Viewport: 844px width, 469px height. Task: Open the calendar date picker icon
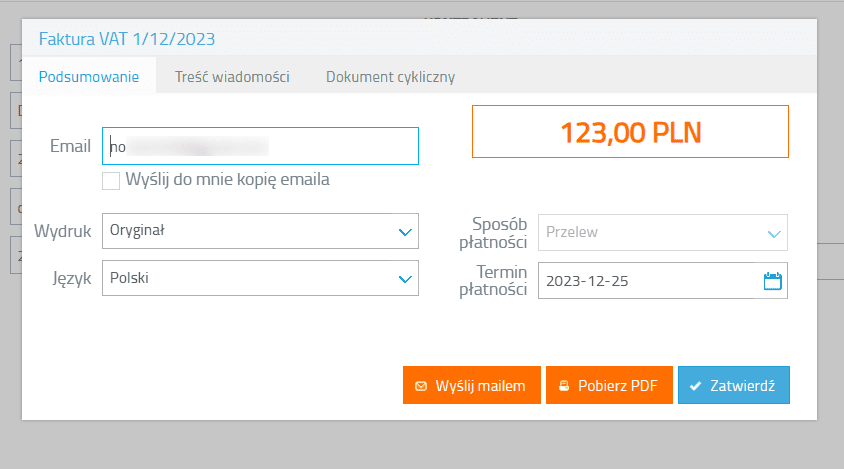coord(772,281)
